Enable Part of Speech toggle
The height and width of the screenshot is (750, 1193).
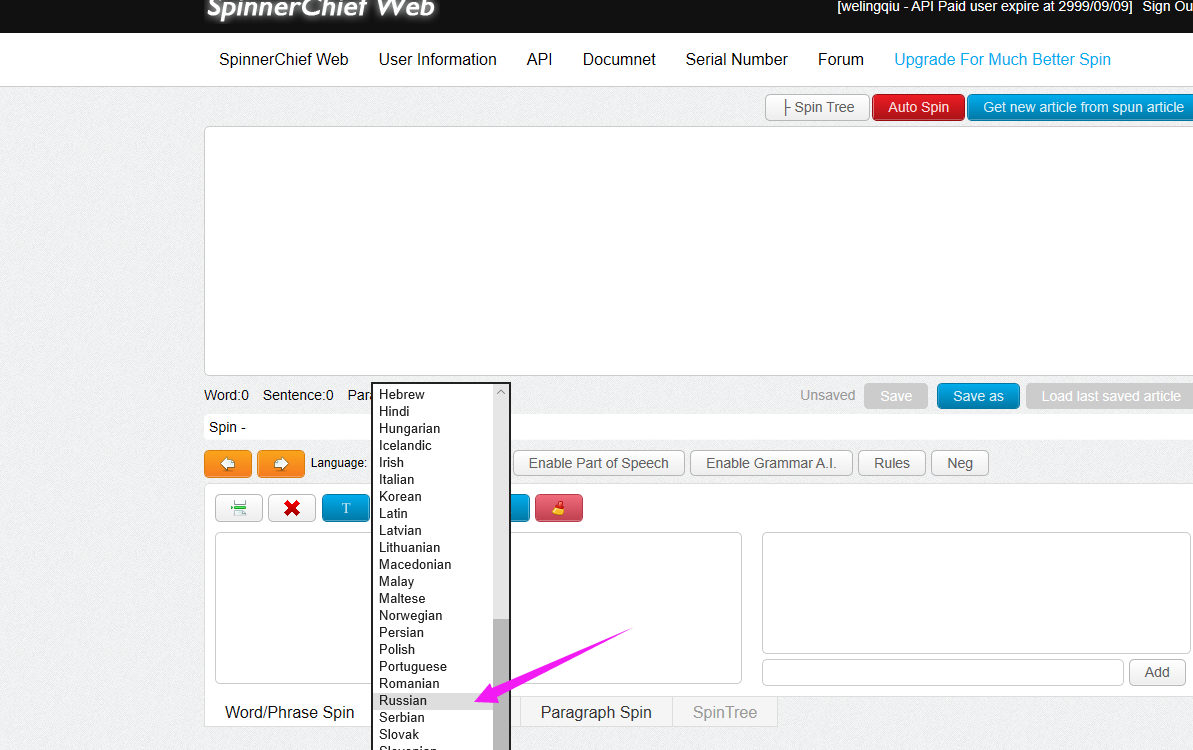pos(598,463)
